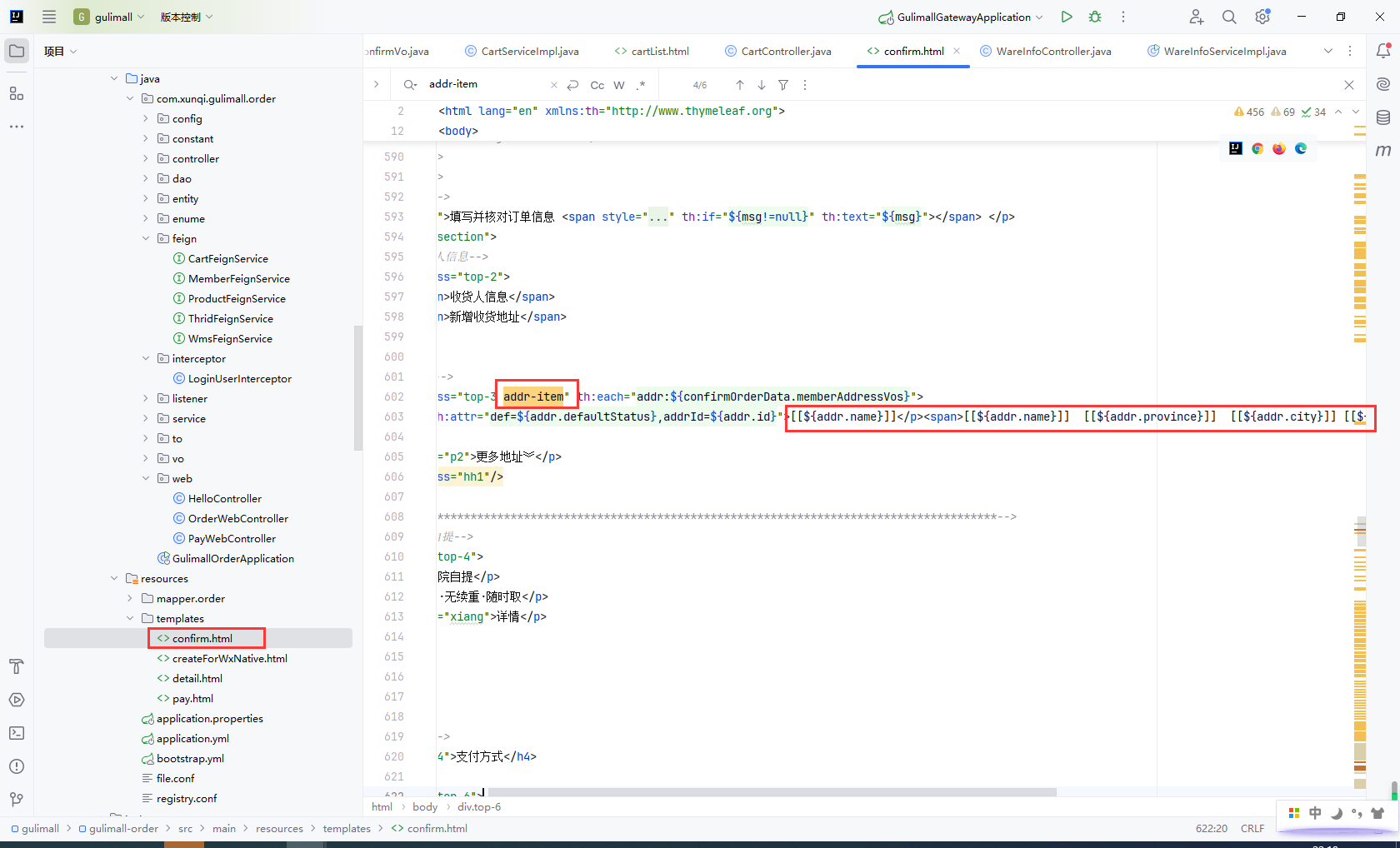The image size is (1400, 848).
Task: Switch to CartController.java tab
Action: 778,51
